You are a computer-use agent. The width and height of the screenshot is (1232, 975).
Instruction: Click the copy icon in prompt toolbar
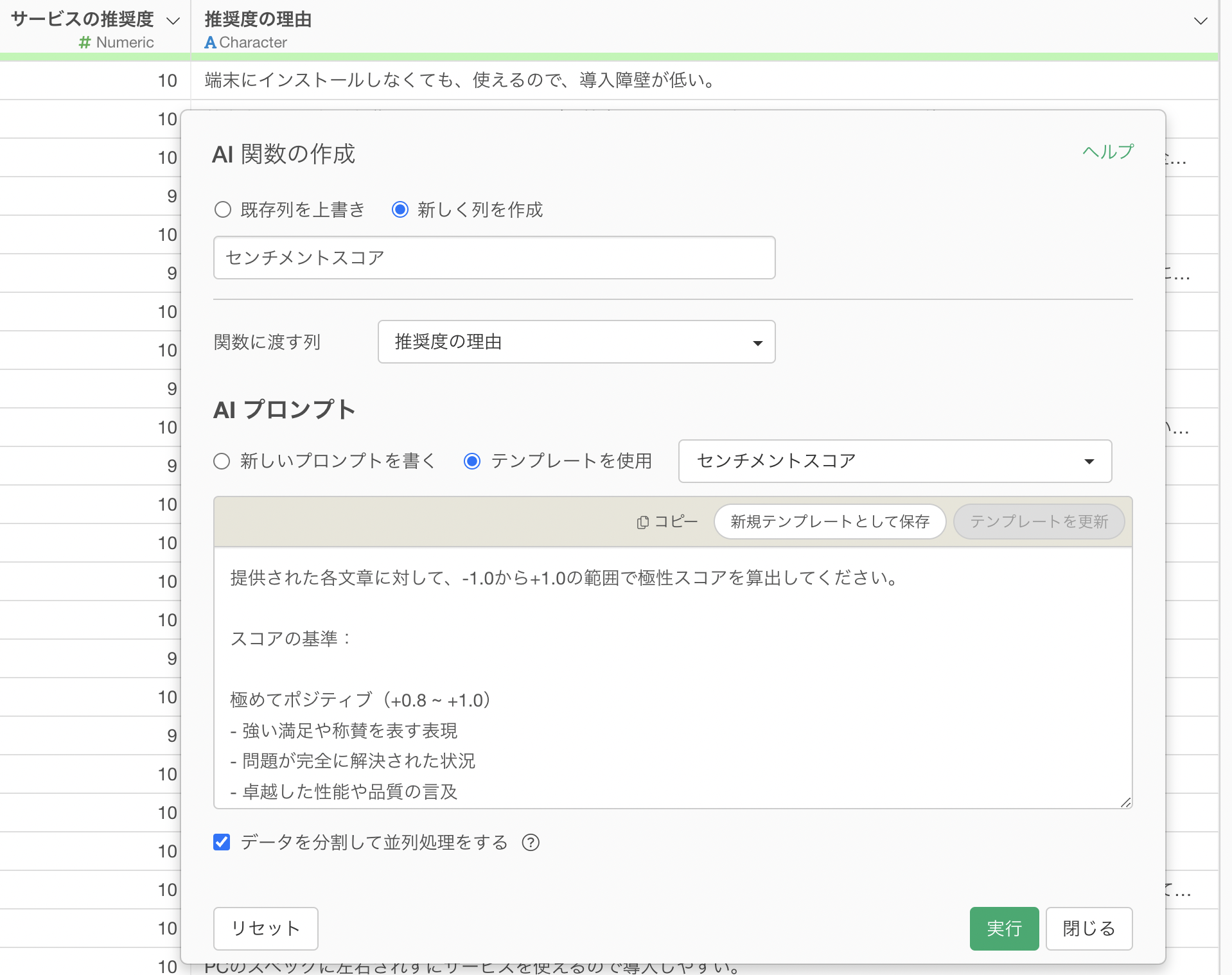click(642, 522)
